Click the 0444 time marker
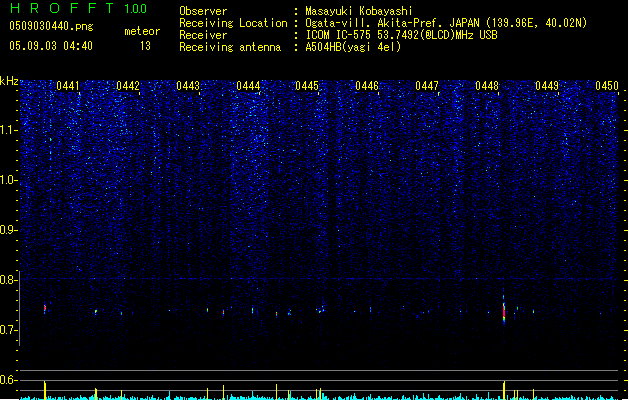629x400 pixels. (x=248, y=85)
